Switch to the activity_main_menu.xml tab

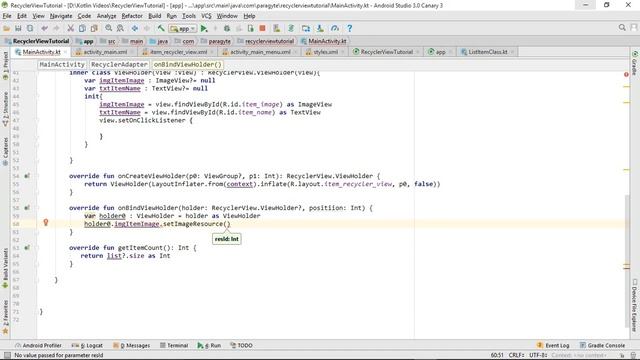pyautogui.click(x=259, y=52)
